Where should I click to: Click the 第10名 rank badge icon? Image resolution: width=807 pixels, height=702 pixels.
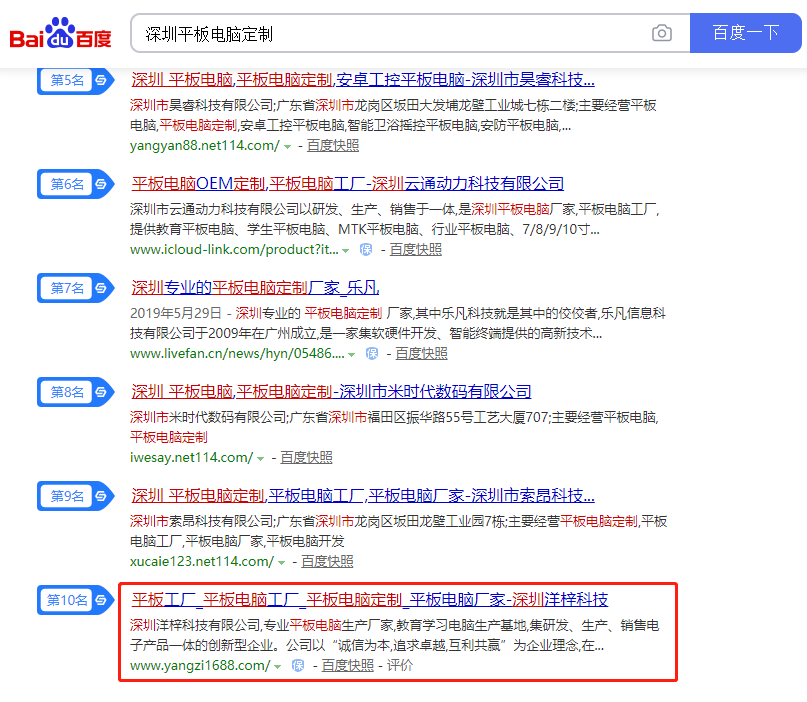[x=76, y=600]
